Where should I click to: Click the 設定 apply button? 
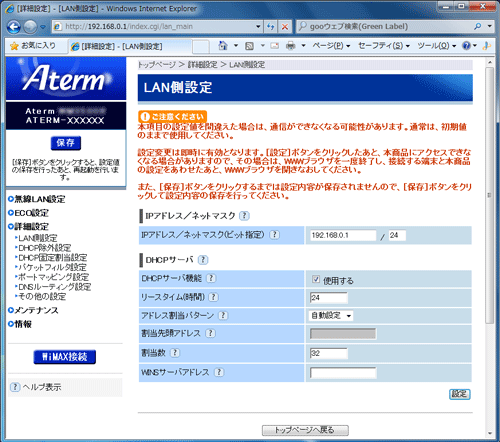click(460, 394)
